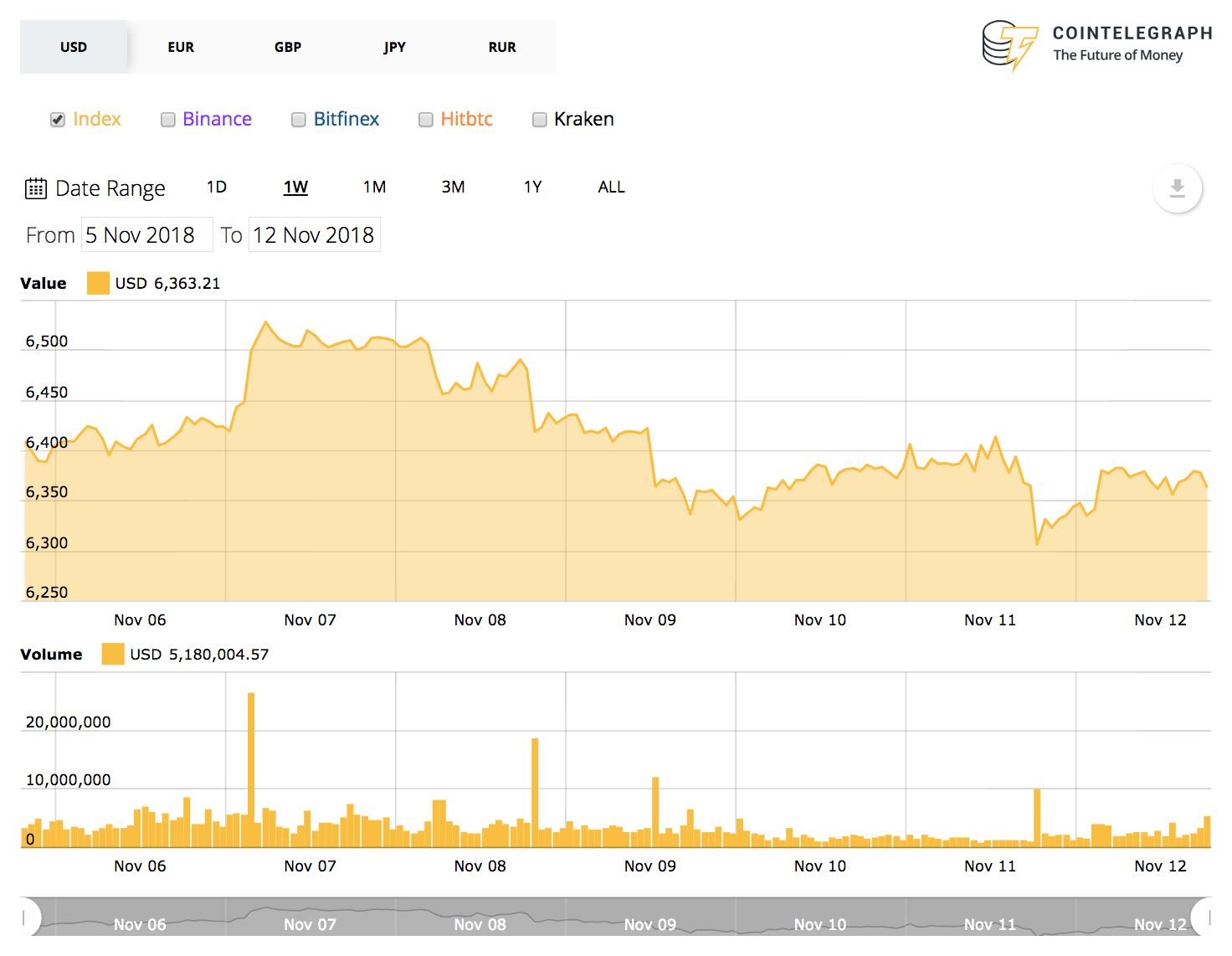1232x956 pixels.
Task: Uncheck the Index checkbox
Action: tap(58, 120)
